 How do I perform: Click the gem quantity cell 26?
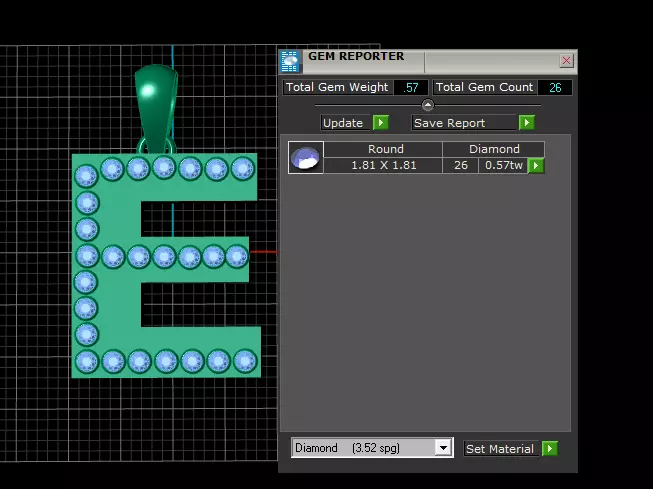click(461, 165)
